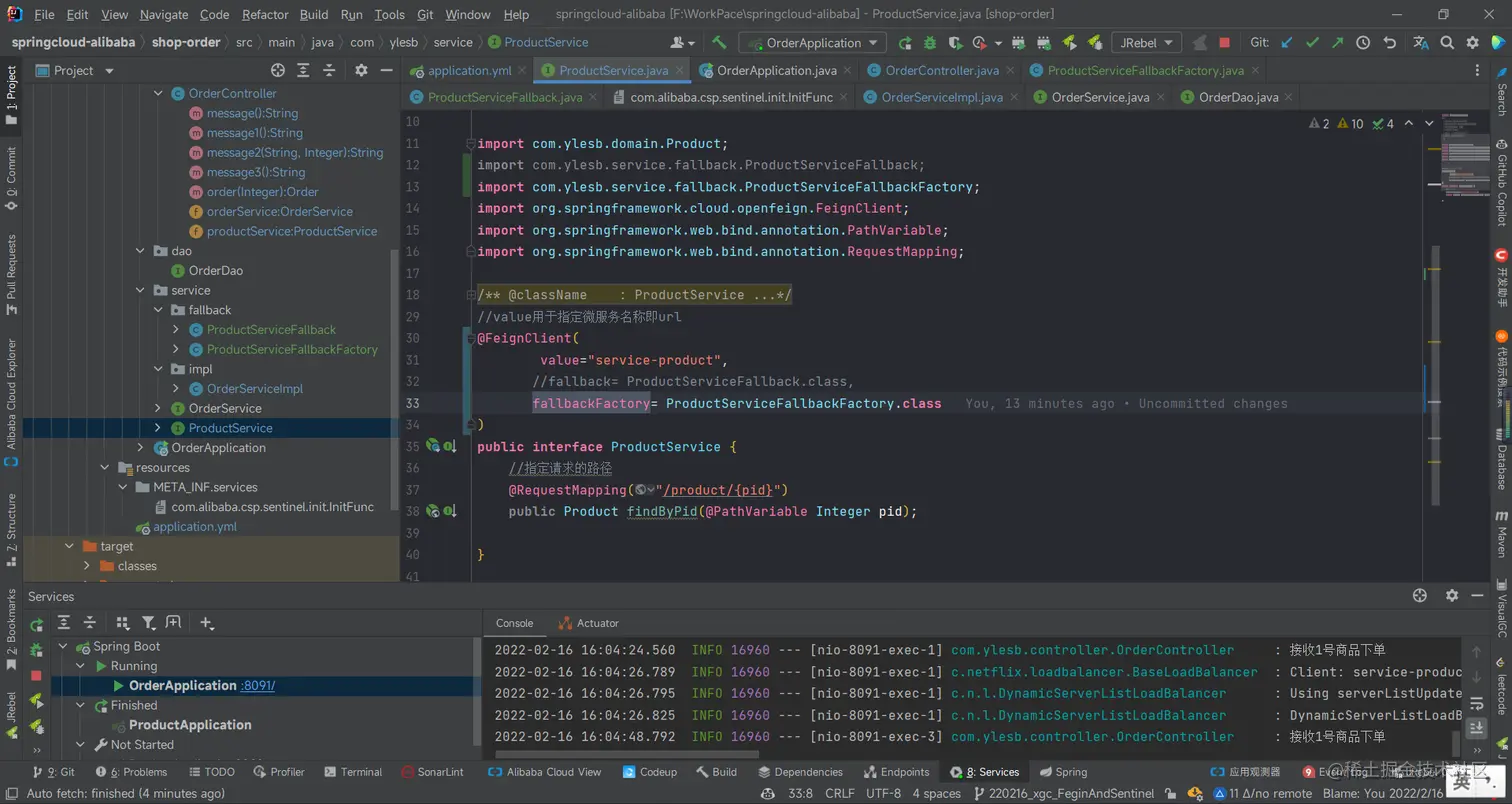The image size is (1512, 804).
Task: Open the :8091/ link next to OrderApplication
Action: coord(258,686)
